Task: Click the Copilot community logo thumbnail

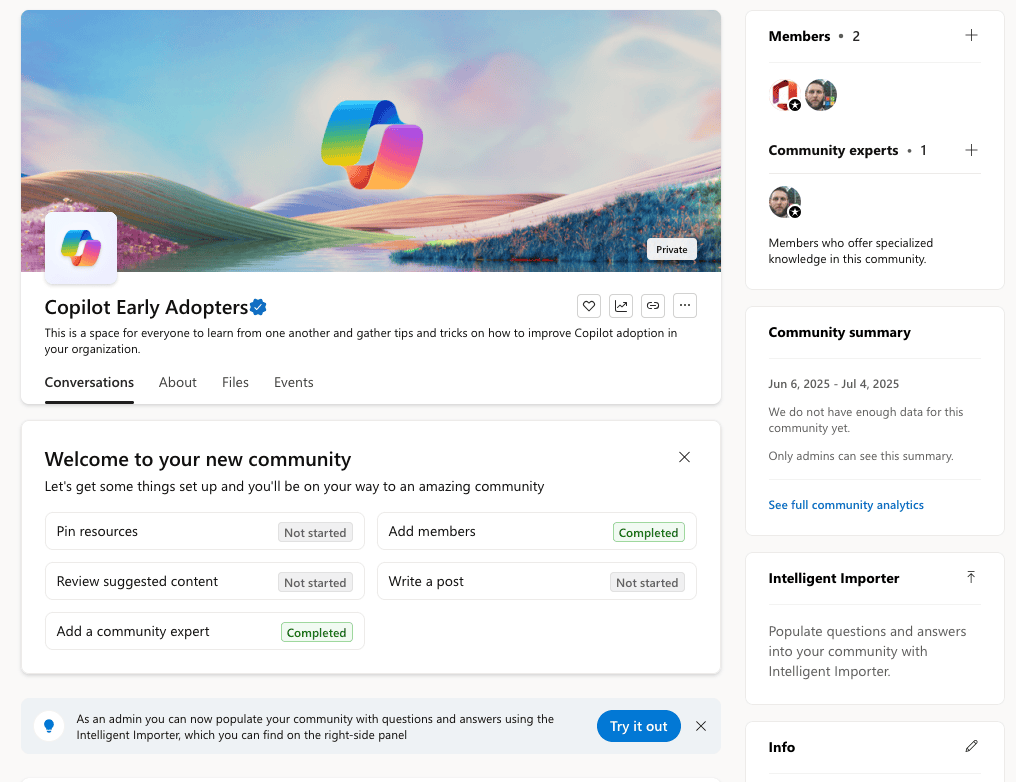Action: [81, 248]
